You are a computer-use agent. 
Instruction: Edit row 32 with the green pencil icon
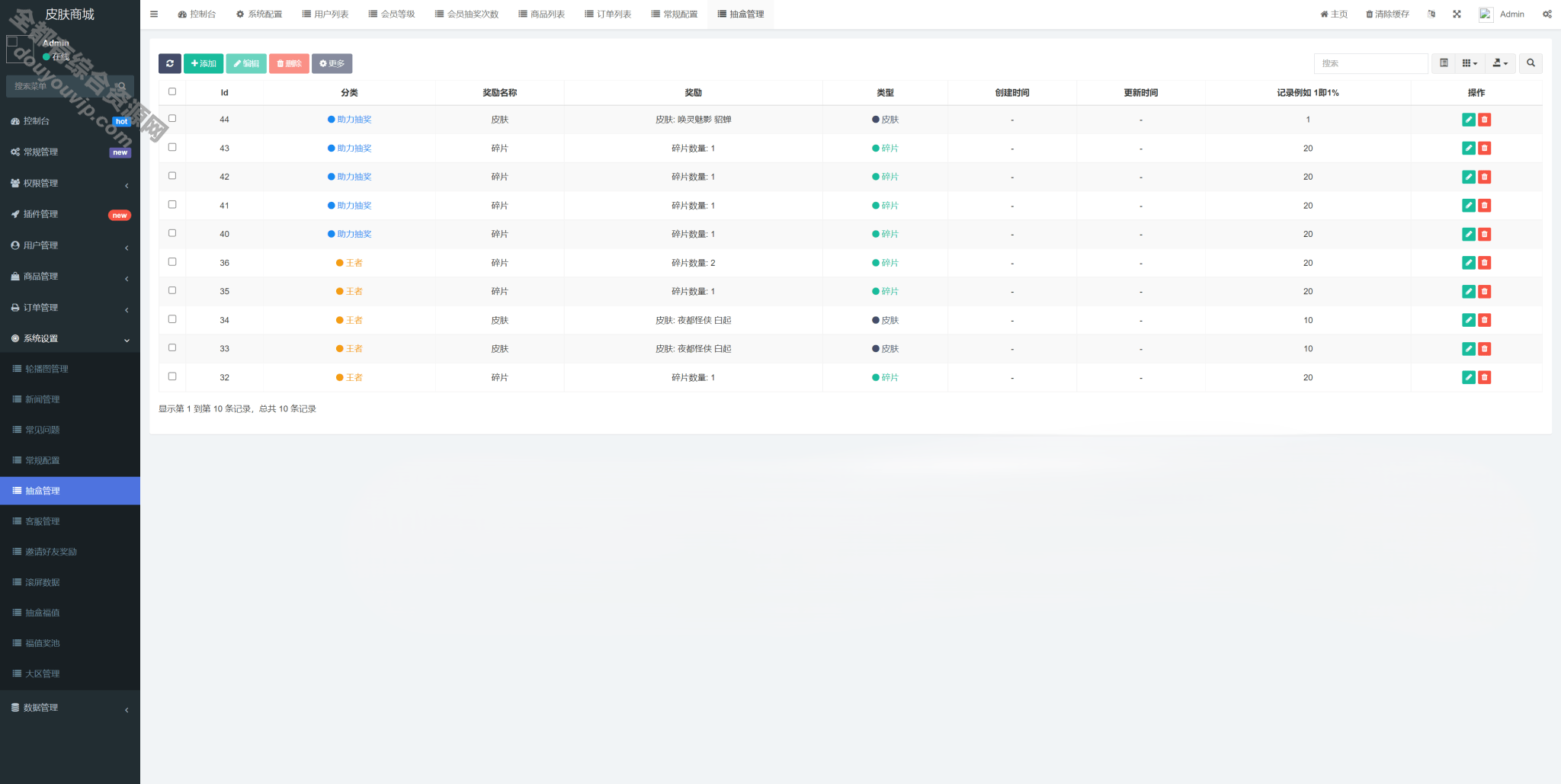(x=1469, y=377)
